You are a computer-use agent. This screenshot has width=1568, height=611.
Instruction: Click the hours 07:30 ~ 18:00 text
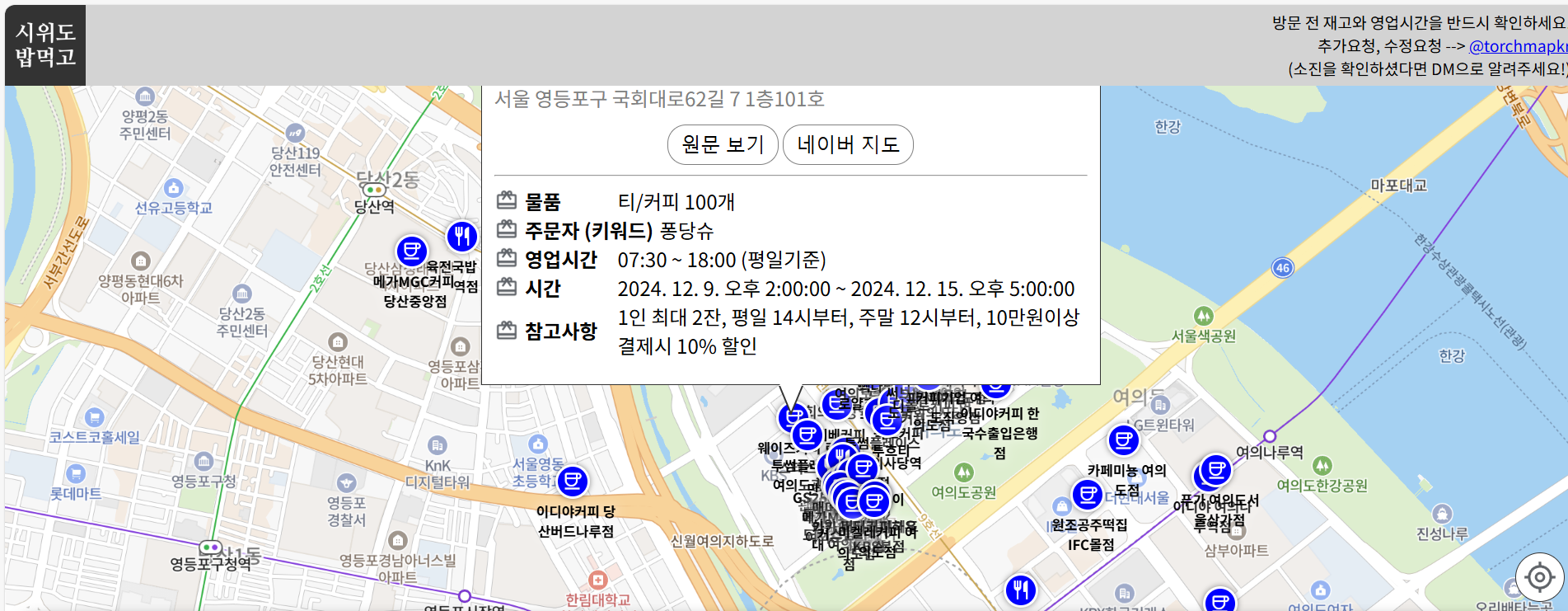722,260
